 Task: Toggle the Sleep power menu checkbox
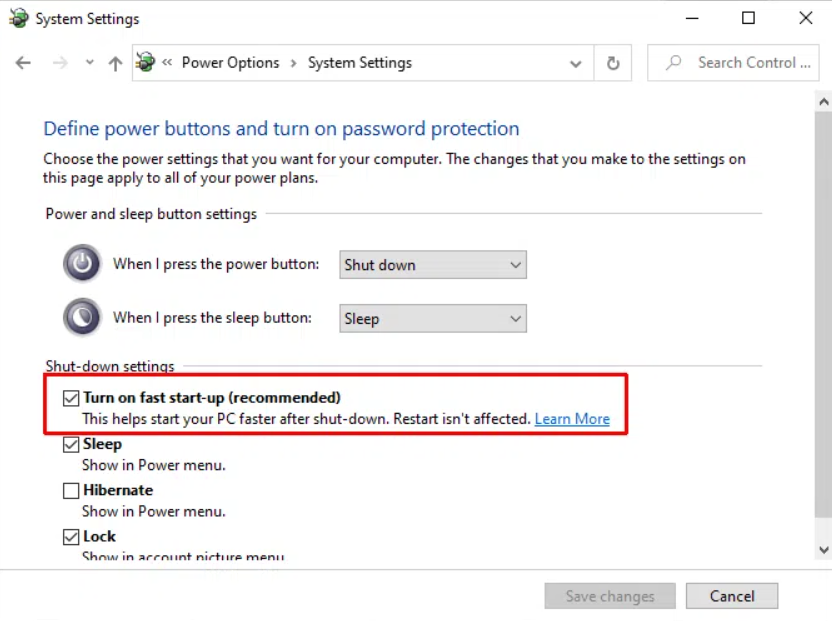[x=71, y=444]
